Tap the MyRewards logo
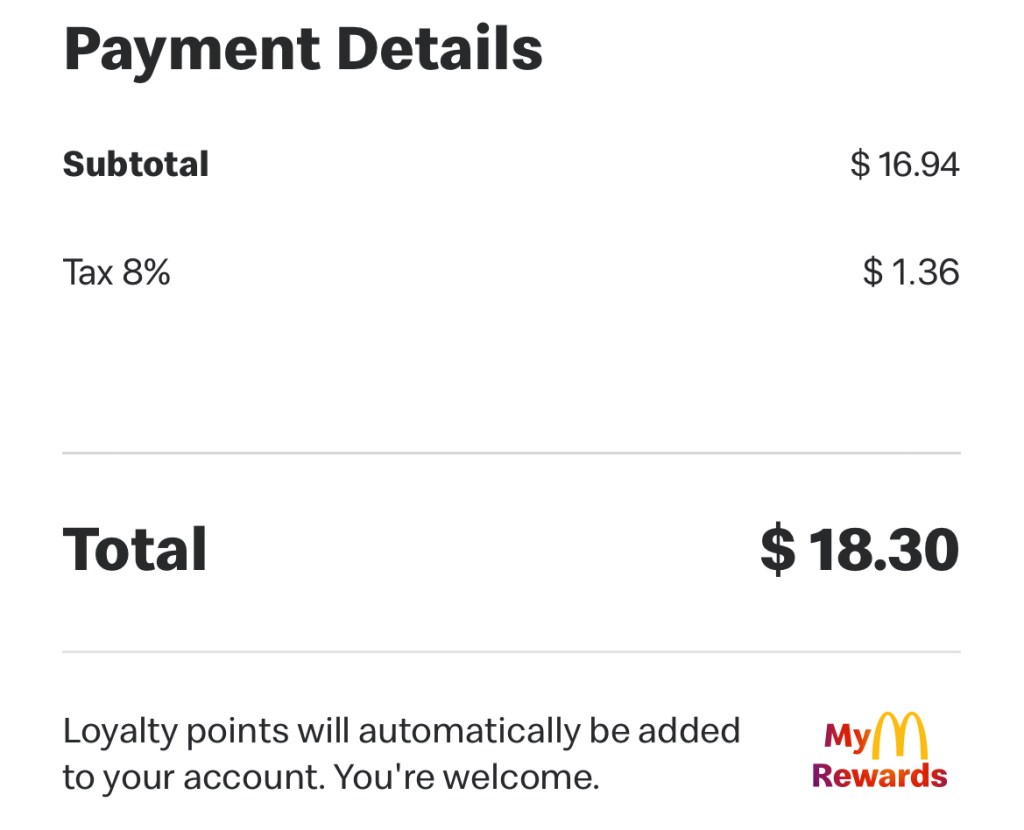Image resolution: width=1024 pixels, height=830 pixels. 879,752
